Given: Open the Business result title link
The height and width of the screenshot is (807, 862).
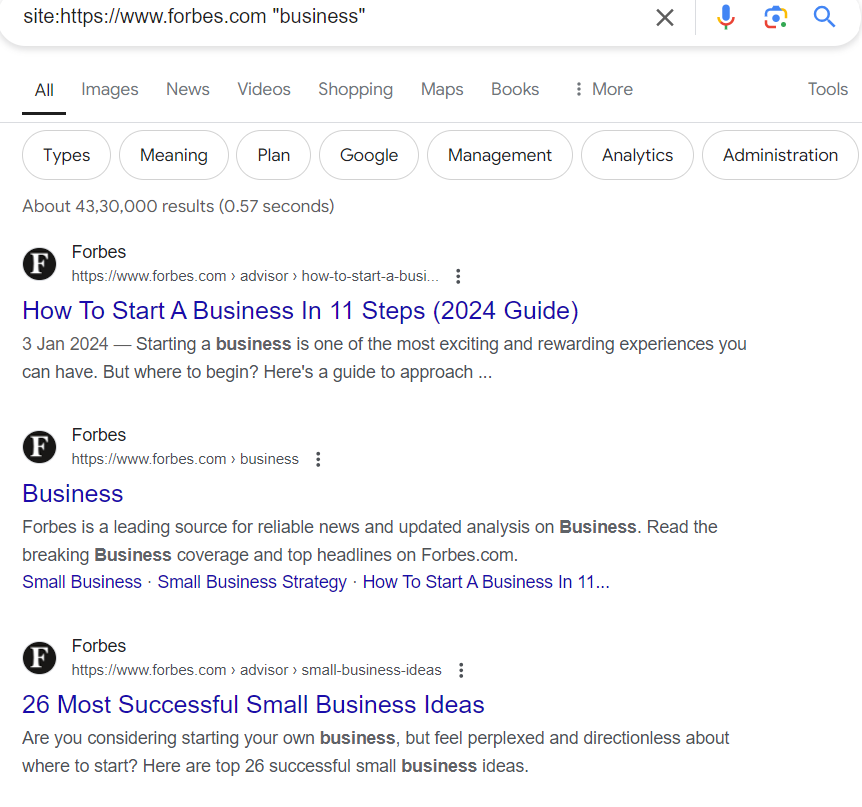Looking at the screenshot, I should (x=73, y=494).
